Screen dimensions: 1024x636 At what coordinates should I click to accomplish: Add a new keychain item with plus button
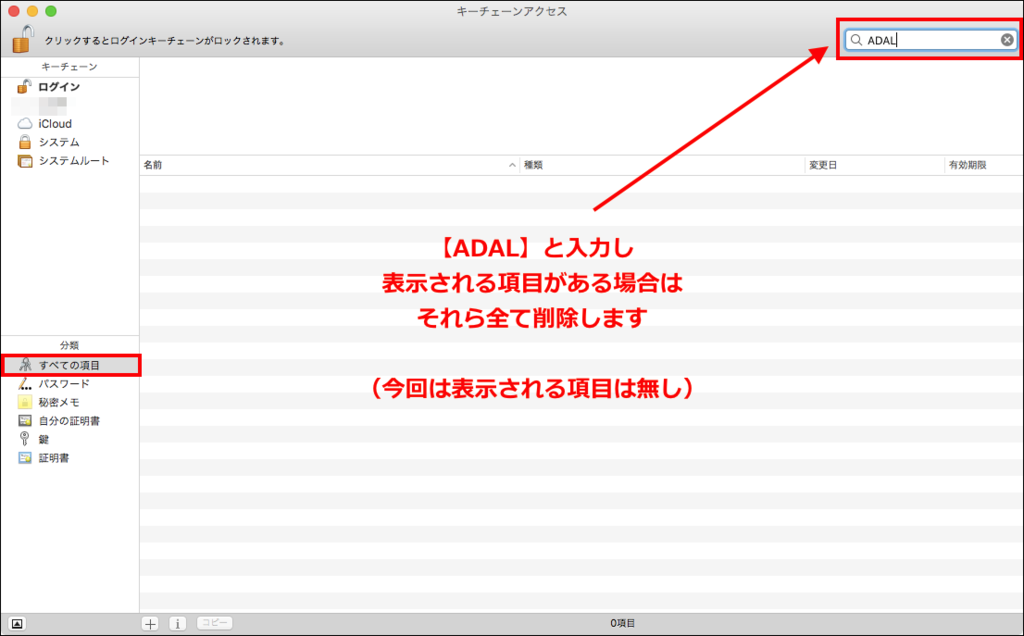(150, 624)
